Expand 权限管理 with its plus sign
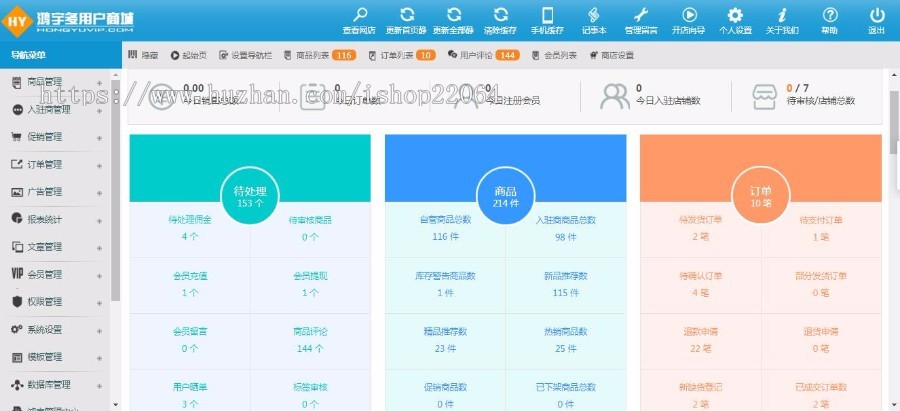 point(99,303)
